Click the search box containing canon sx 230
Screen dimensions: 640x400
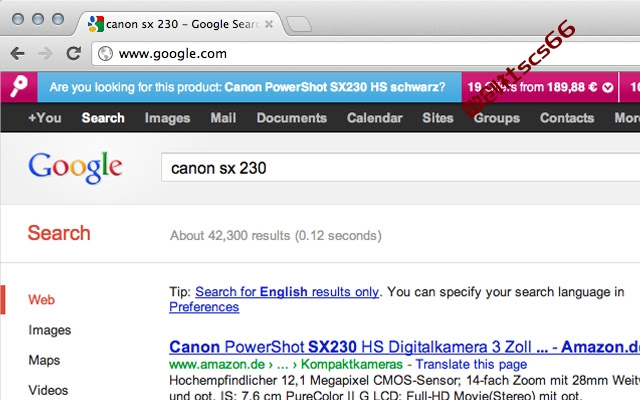pyautogui.click(x=400, y=168)
